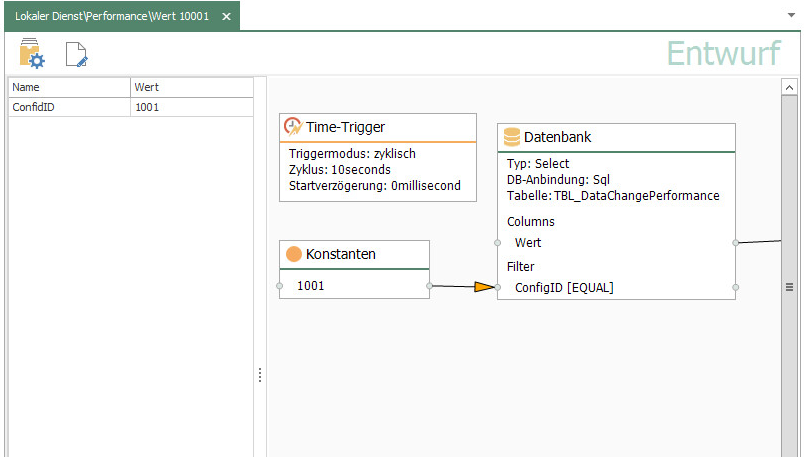
Task: Click the Filter section label
Action: pos(520,267)
